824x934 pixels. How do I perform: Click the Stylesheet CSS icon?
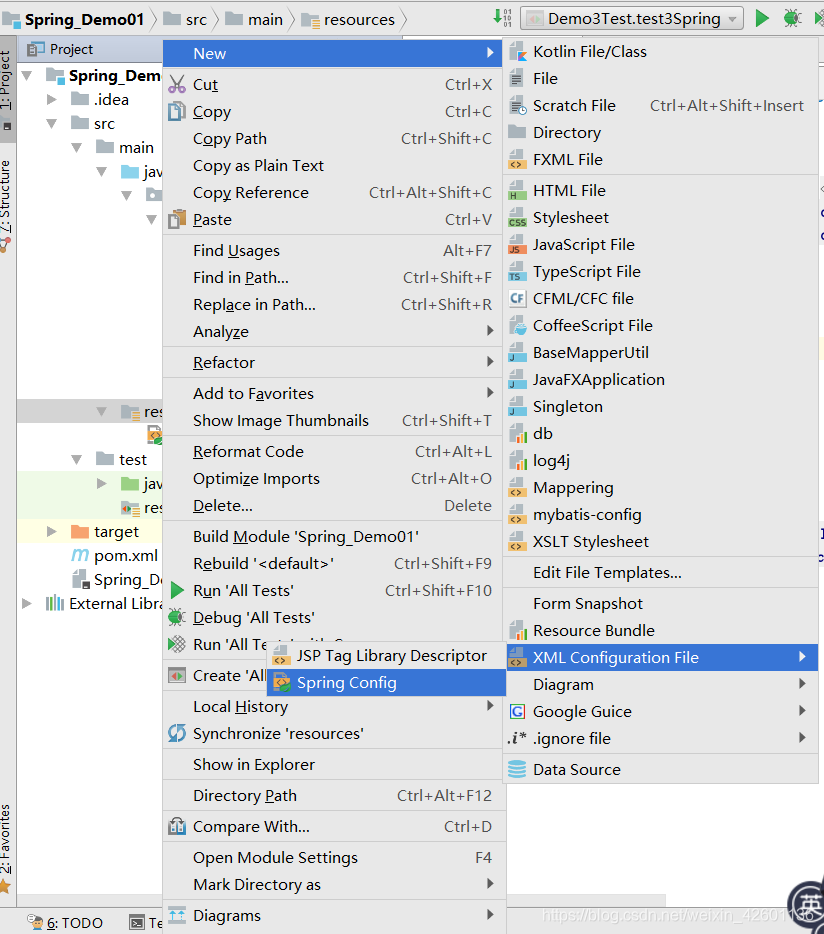(518, 218)
